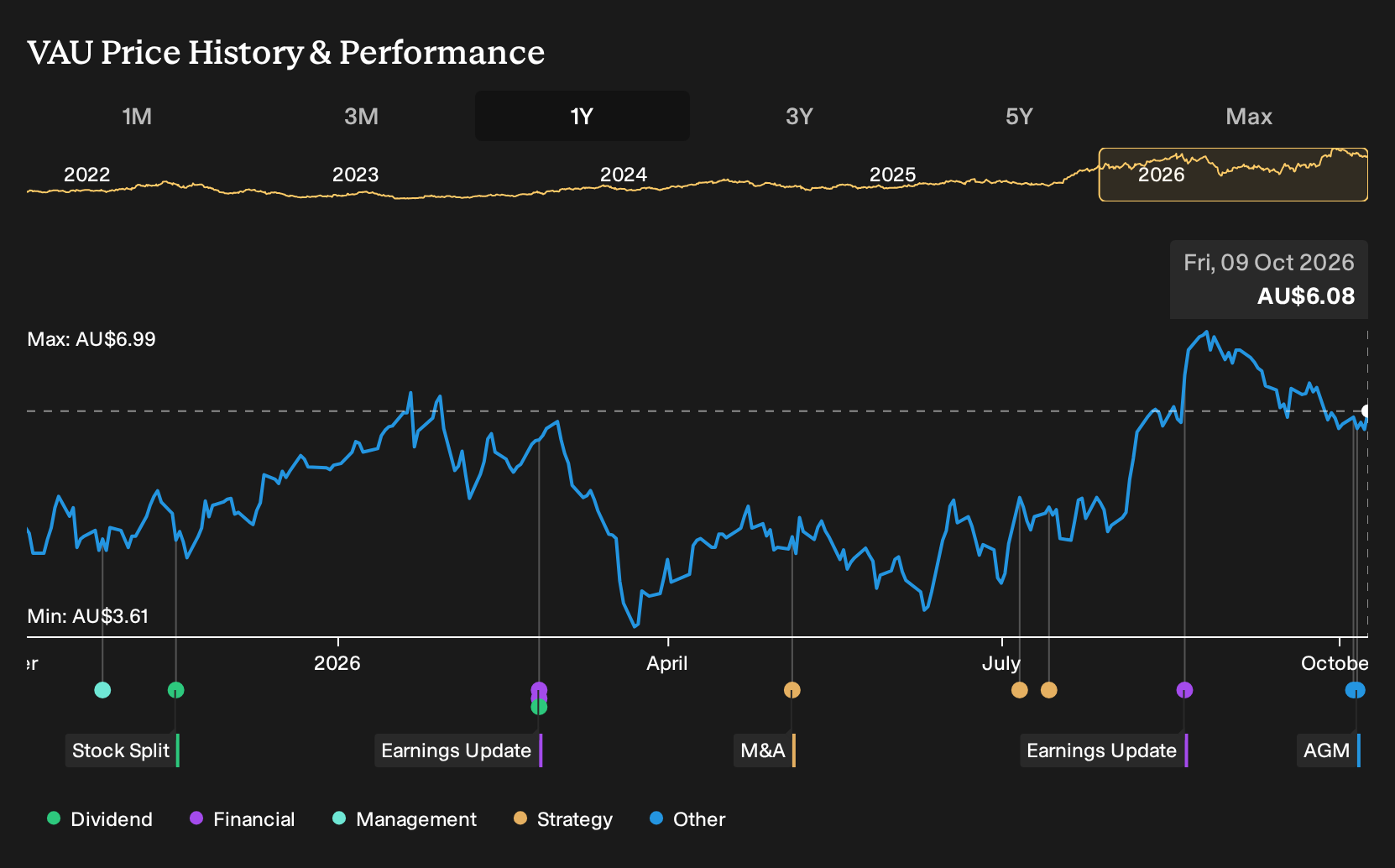Click the right orange Strategy dot below July

click(1049, 690)
